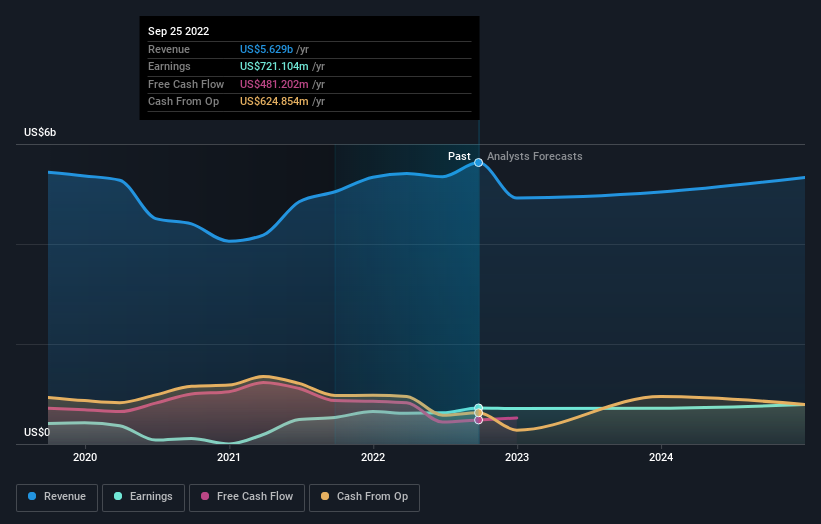Click the Past label on the chart
This screenshot has height=524, width=821.
(x=459, y=156)
